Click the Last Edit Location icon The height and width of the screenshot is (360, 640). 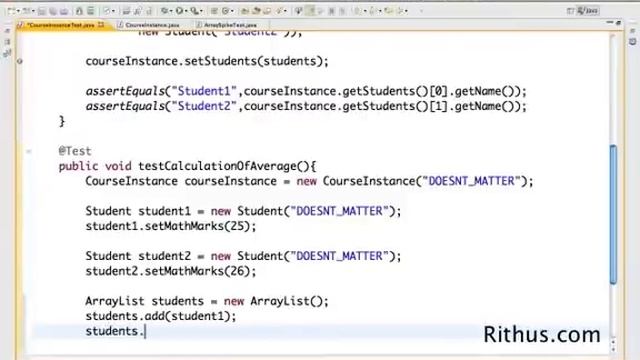[x=389, y=11]
